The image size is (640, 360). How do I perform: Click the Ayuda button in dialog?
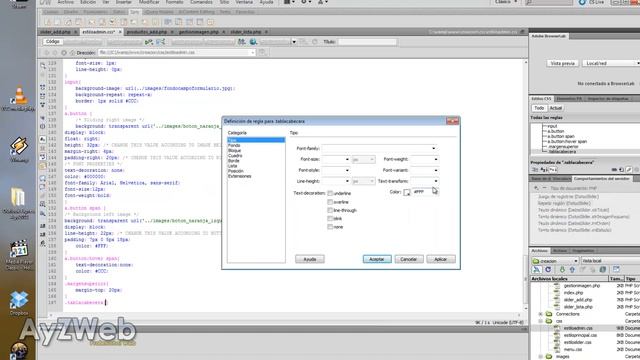pos(310,259)
